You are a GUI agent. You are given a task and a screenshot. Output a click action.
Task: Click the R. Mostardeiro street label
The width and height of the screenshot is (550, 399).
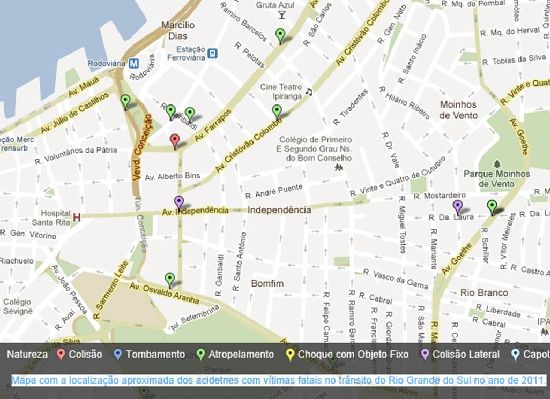click(x=440, y=196)
